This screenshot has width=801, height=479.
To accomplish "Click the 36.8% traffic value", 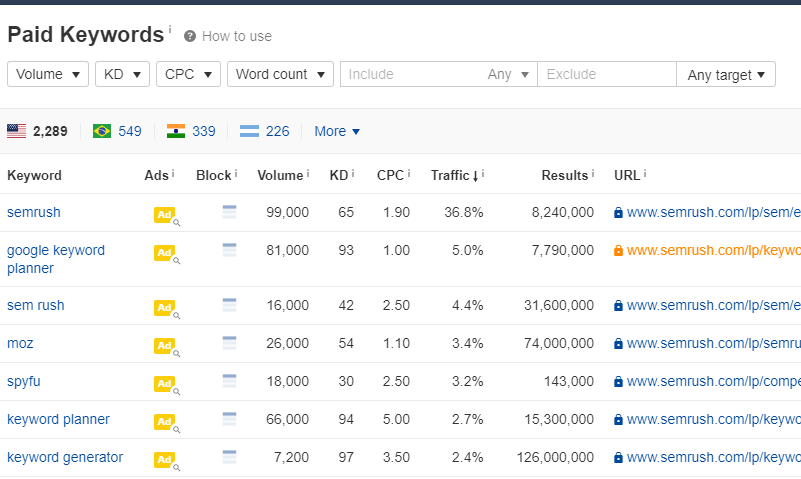I will (x=464, y=212).
